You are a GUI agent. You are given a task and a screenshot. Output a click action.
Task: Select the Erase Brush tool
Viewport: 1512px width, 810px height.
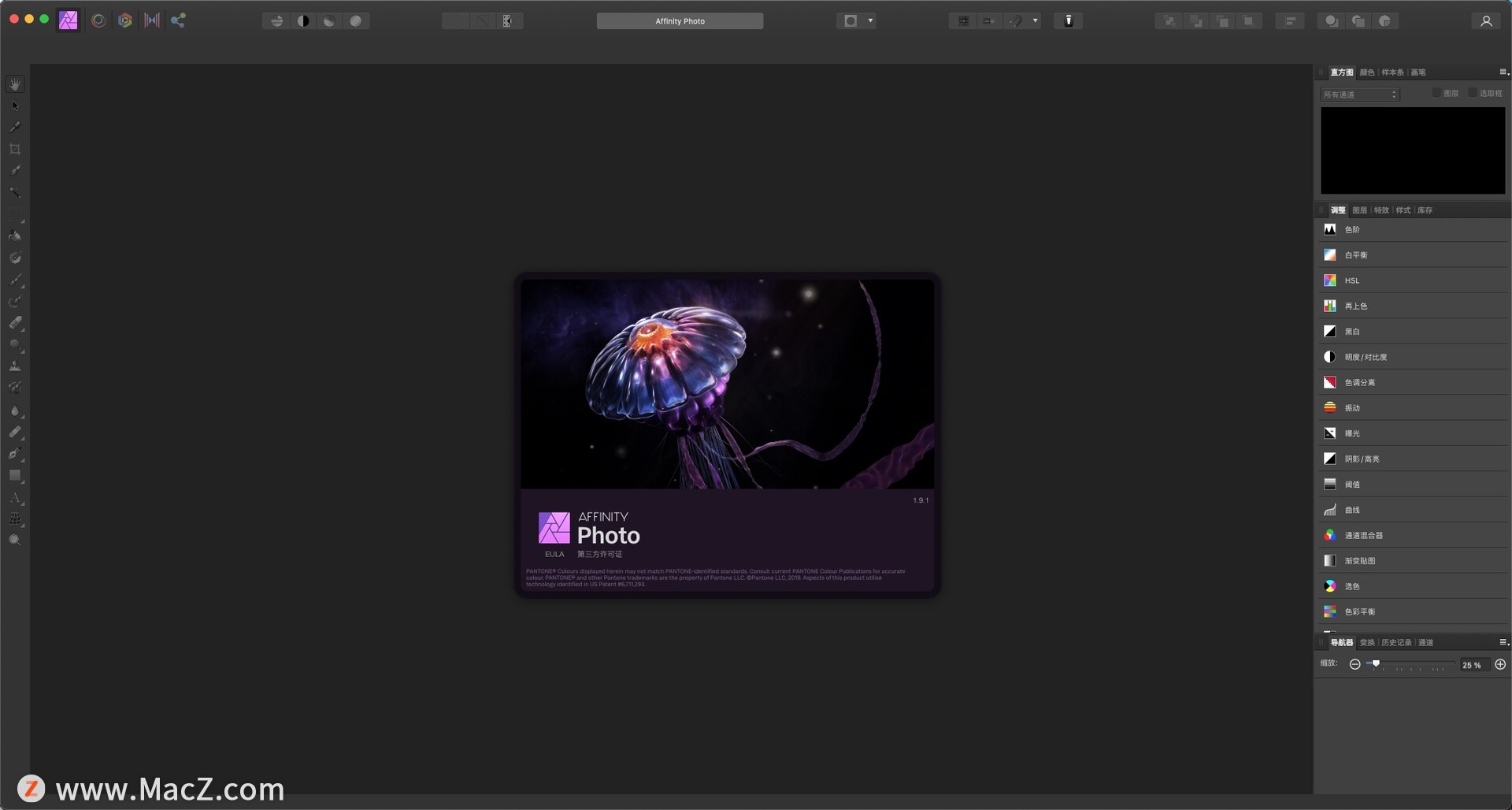(x=15, y=323)
